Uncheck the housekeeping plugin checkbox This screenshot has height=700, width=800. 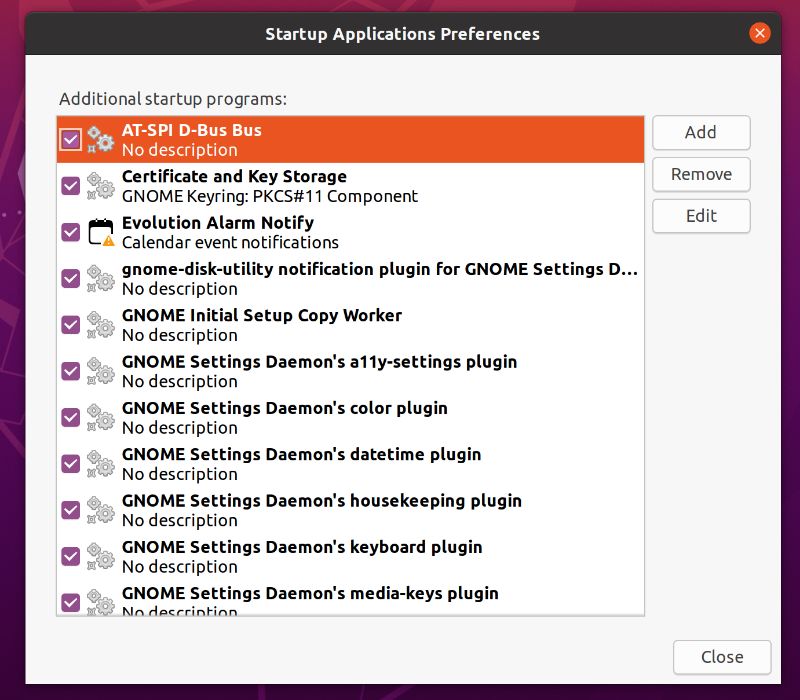tap(70, 510)
